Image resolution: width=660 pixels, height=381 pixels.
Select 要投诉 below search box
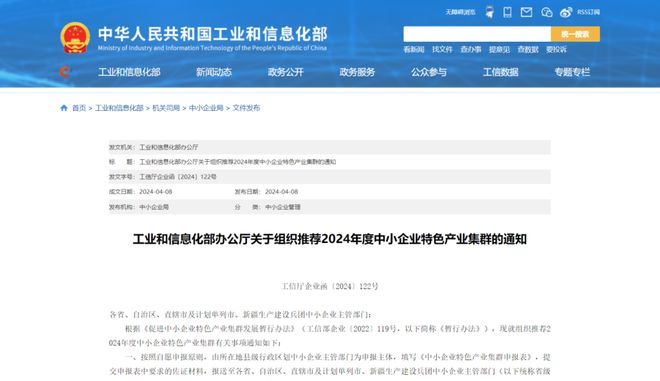click(556, 50)
